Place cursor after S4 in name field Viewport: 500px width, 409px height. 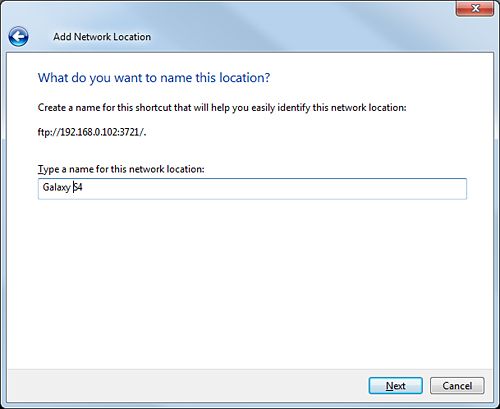coord(83,187)
